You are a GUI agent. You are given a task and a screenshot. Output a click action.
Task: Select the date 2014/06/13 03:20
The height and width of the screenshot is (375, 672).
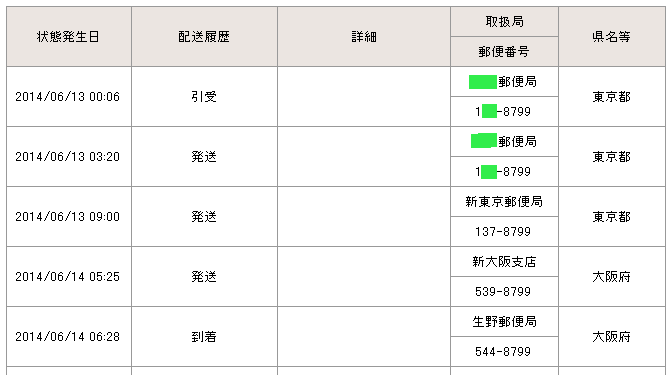(x=68, y=157)
